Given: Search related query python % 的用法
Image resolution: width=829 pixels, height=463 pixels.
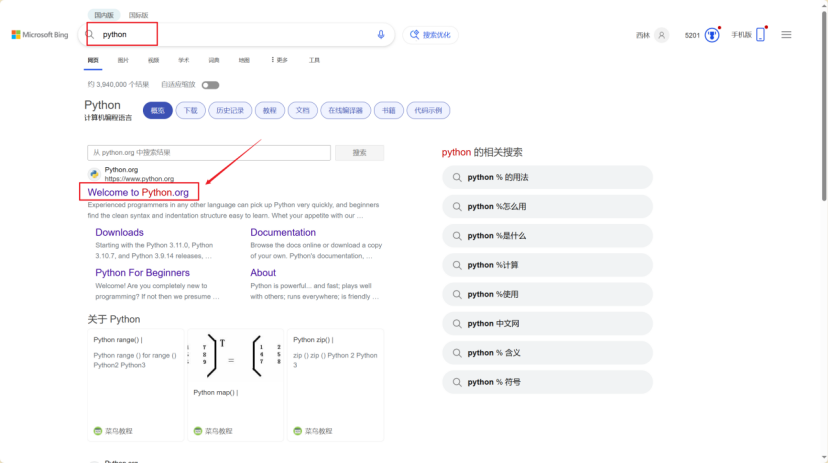Looking at the screenshot, I should pyautogui.click(x=548, y=178).
